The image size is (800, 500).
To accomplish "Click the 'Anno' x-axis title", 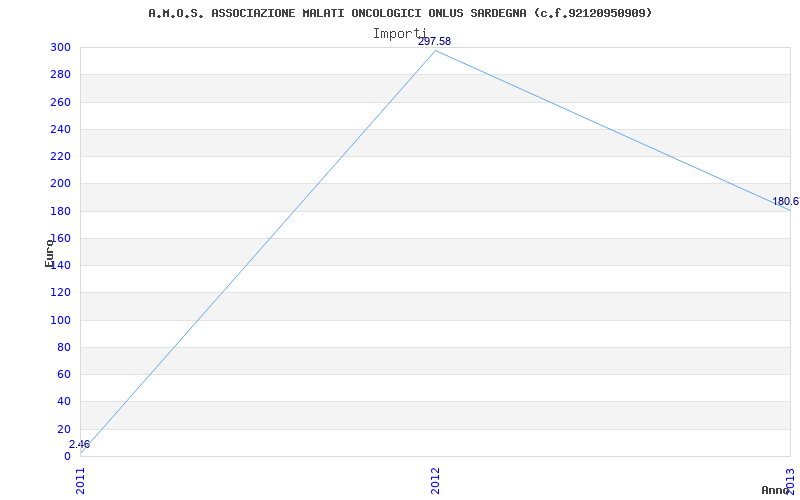I will tap(775, 490).
